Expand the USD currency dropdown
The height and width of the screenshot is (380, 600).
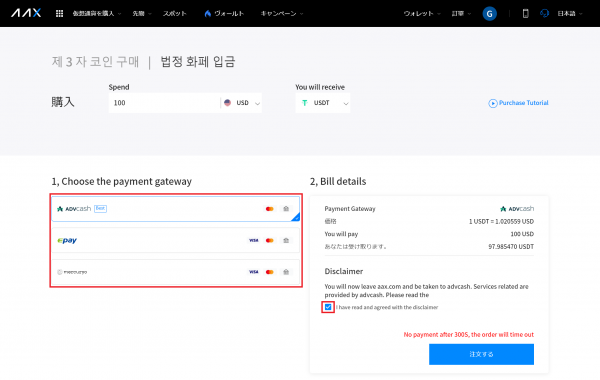[241, 103]
